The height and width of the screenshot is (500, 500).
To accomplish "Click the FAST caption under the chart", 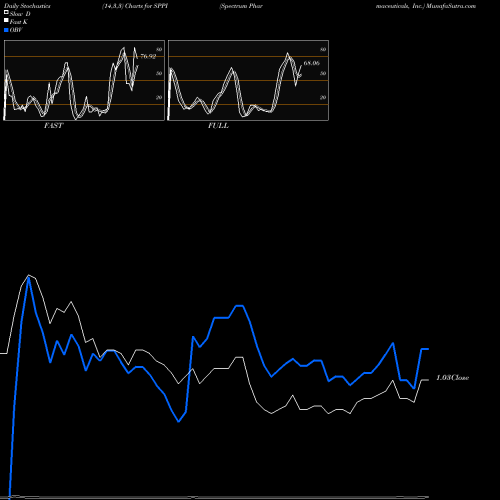I will click(53, 126).
